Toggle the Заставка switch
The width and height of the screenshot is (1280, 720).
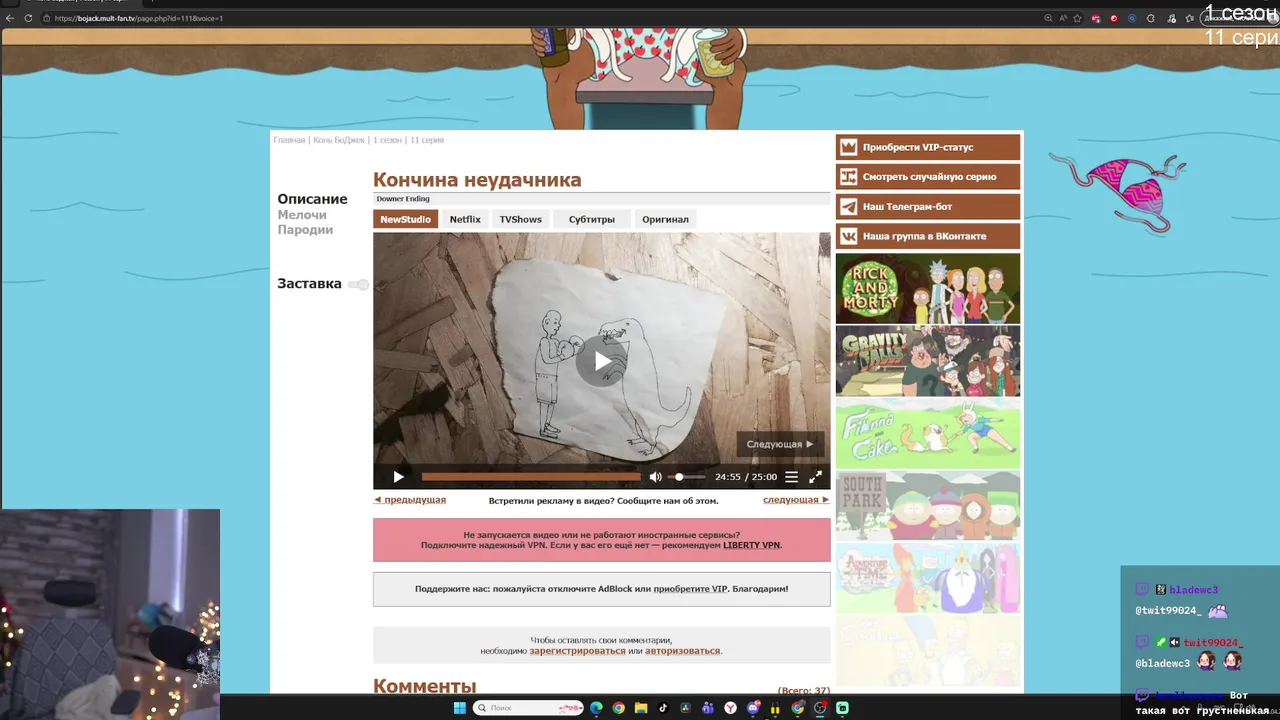pyautogui.click(x=358, y=285)
